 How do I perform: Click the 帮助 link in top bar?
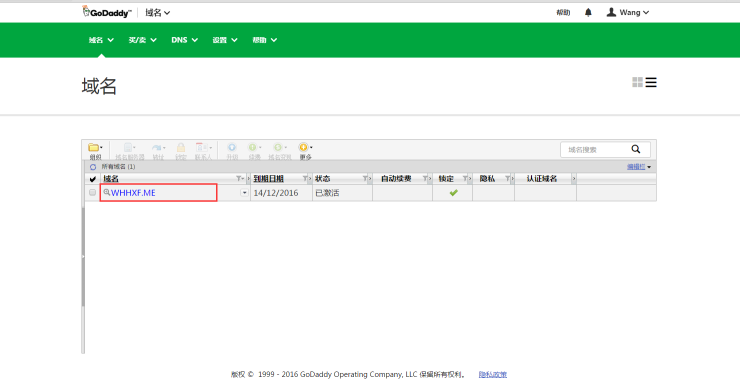[563, 13]
